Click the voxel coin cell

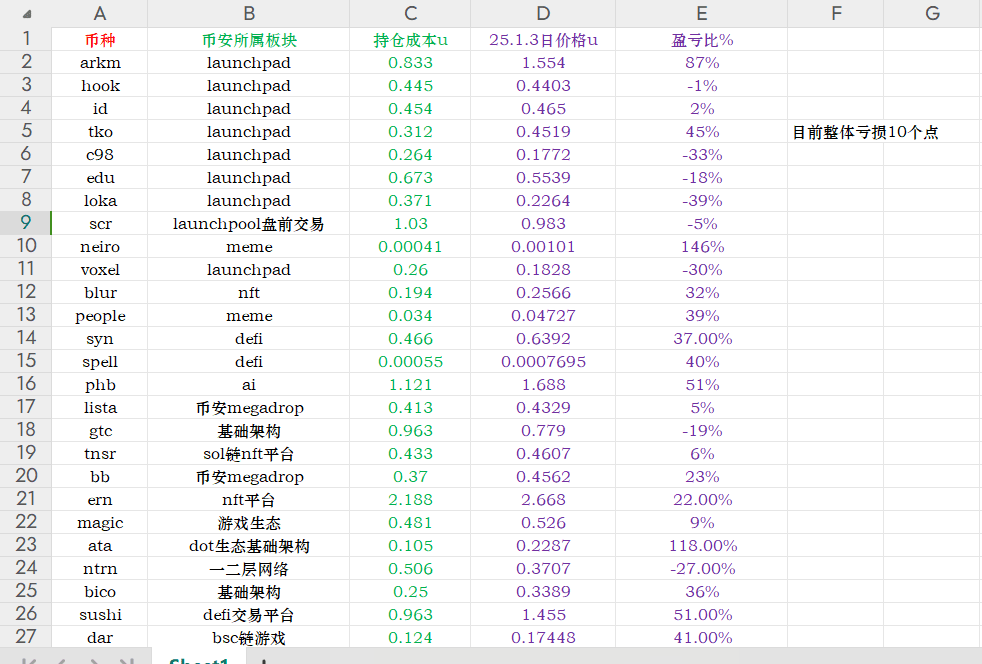click(x=100, y=269)
